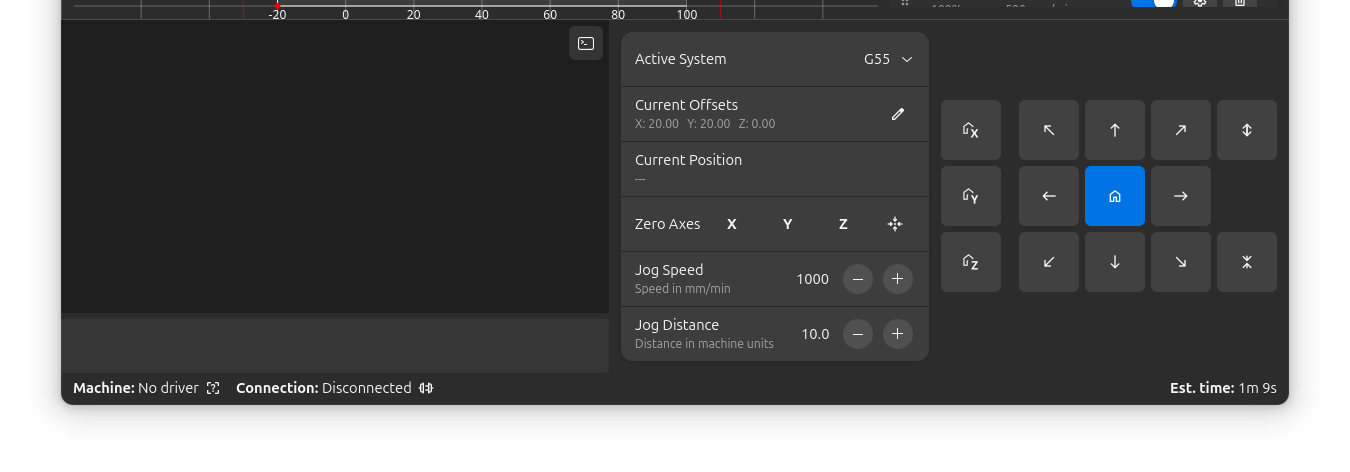Raise Z axis with expand arrows button
This screenshot has width=1350, height=472.
pyautogui.click(x=1246, y=130)
